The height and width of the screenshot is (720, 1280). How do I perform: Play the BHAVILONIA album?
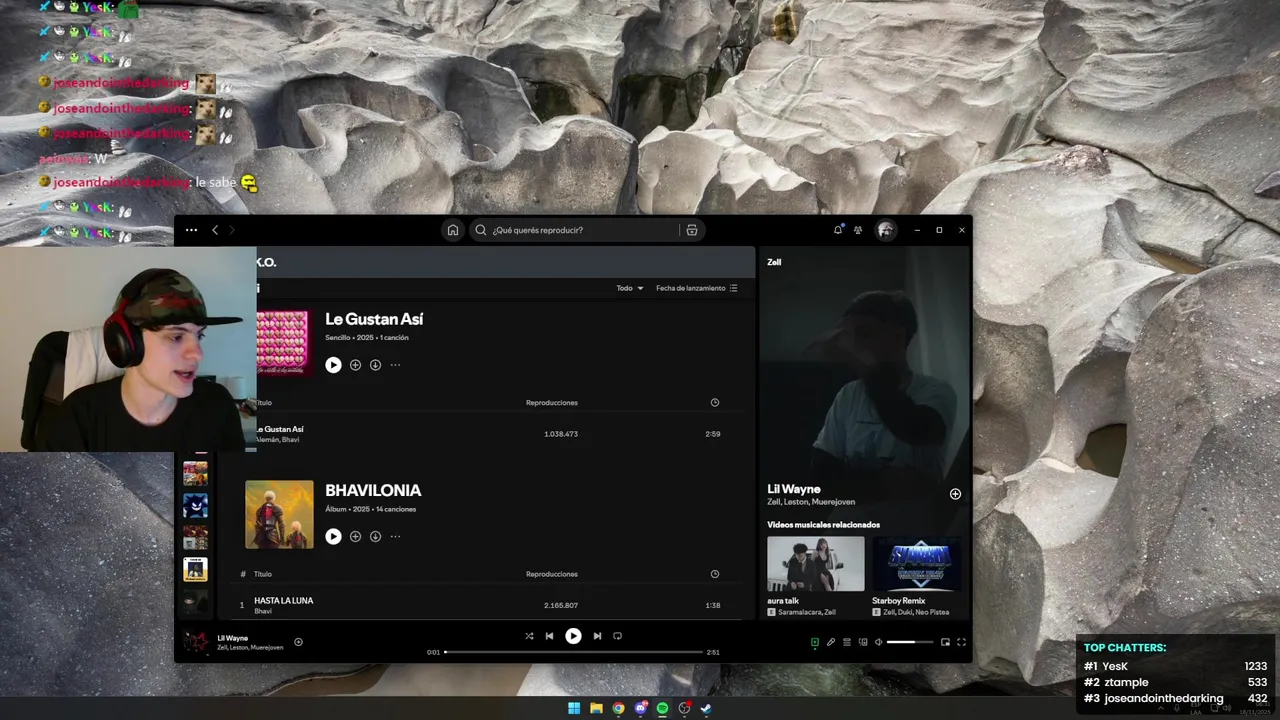[x=333, y=536]
